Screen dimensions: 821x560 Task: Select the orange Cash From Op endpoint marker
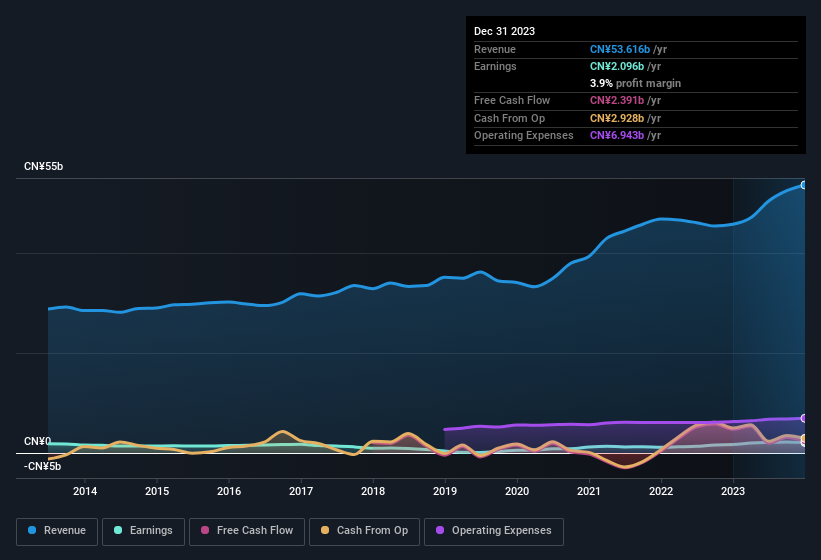tap(803, 439)
